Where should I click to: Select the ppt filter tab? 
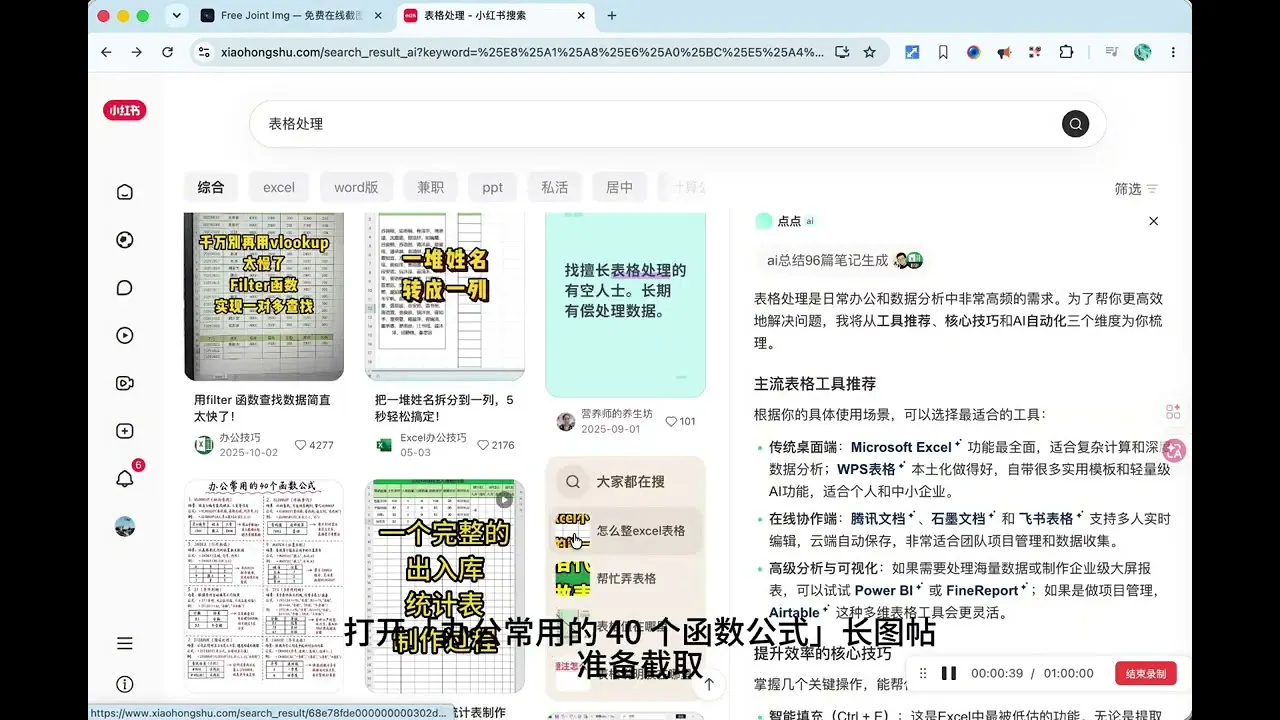(x=492, y=187)
